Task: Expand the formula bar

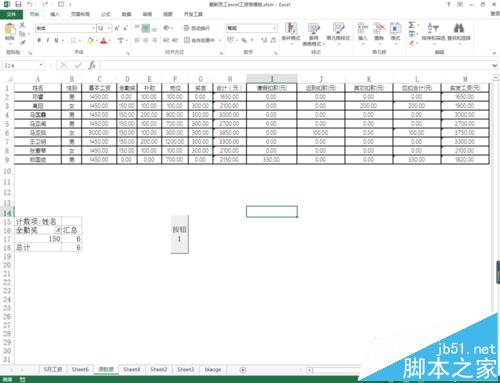Action: tap(495, 65)
